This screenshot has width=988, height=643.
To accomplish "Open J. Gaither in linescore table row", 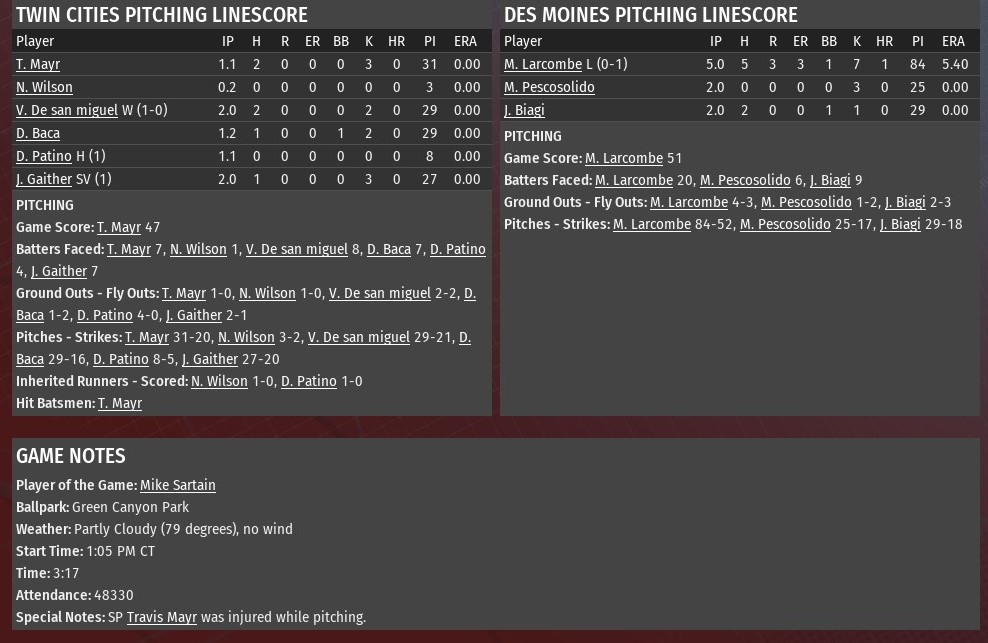I will pos(44,179).
